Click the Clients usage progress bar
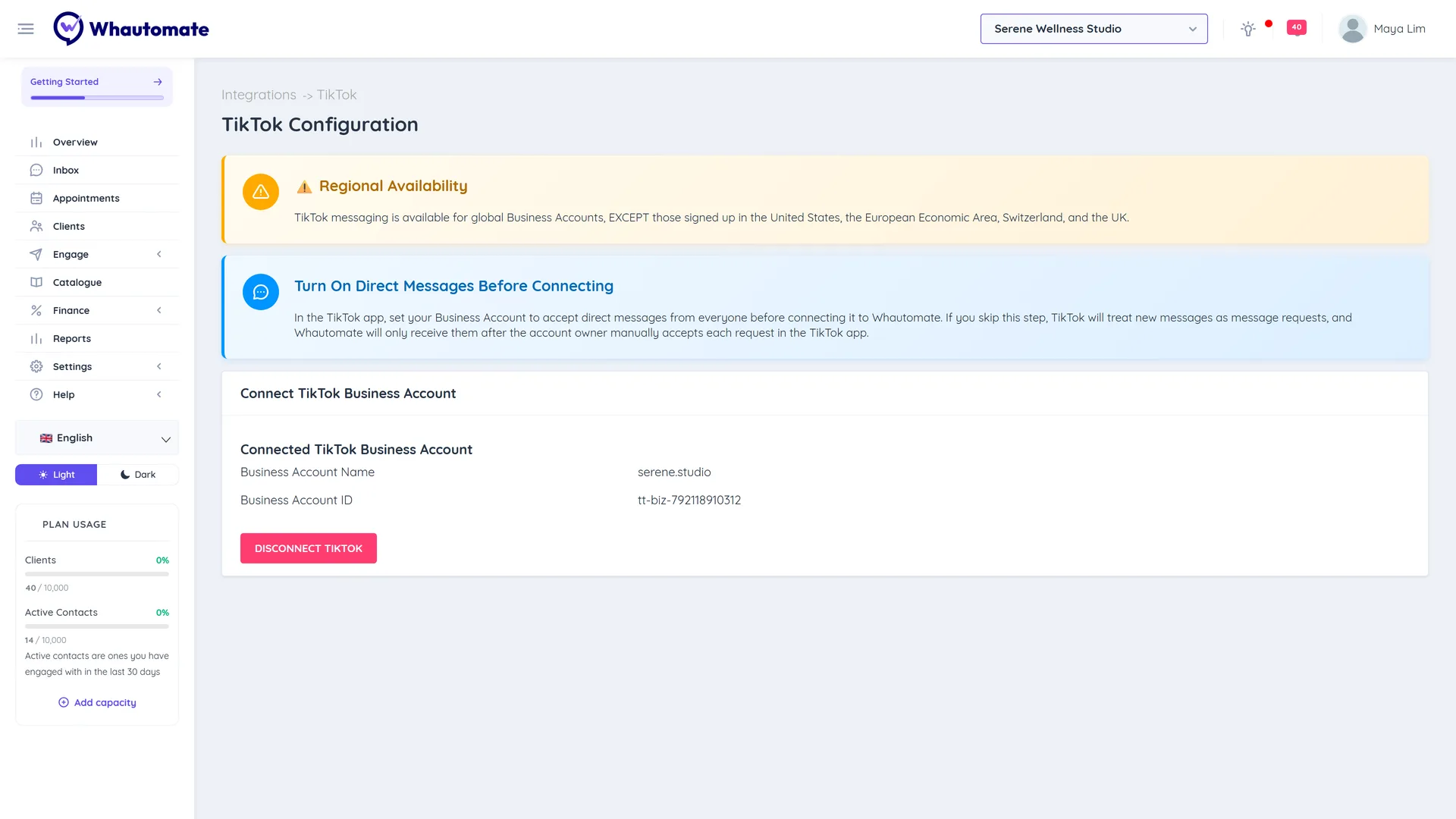Image resolution: width=1456 pixels, height=819 pixels. (x=97, y=574)
